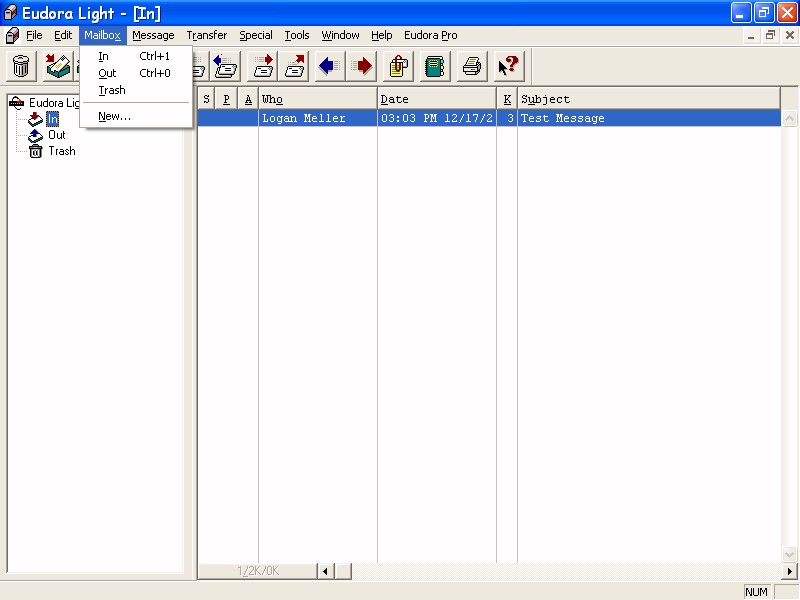This screenshot has height=600, width=800.
Task: Restore the inner In mailbox window
Action: (x=770, y=35)
